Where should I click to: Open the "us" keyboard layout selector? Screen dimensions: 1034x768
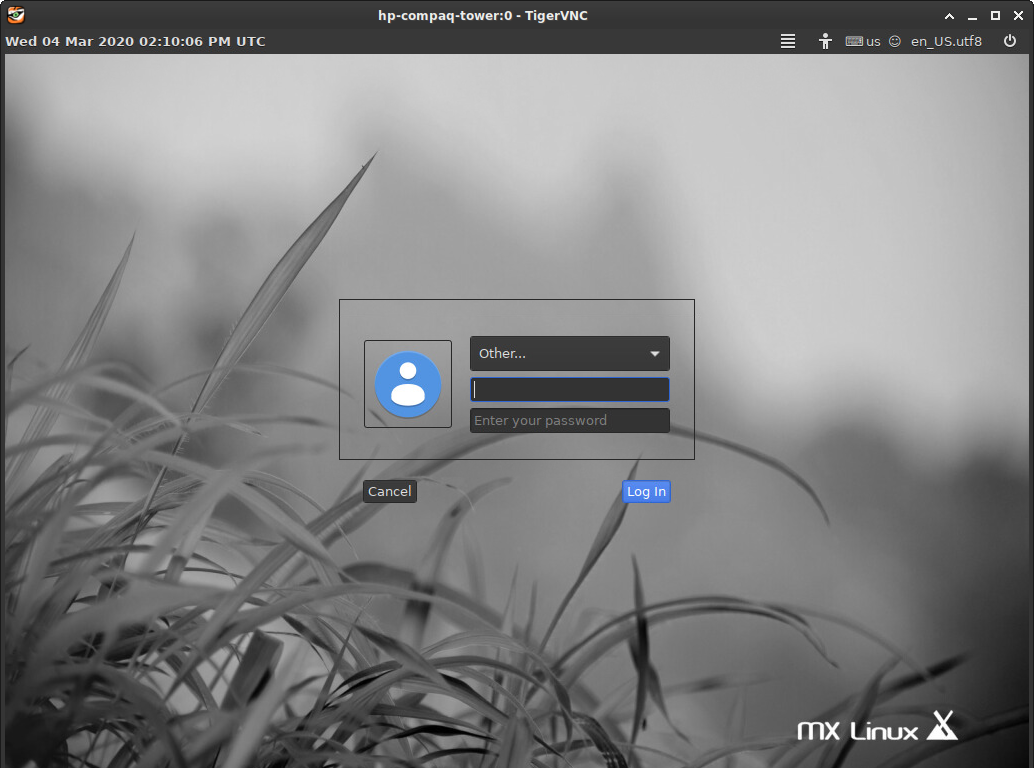pos(870,41)
